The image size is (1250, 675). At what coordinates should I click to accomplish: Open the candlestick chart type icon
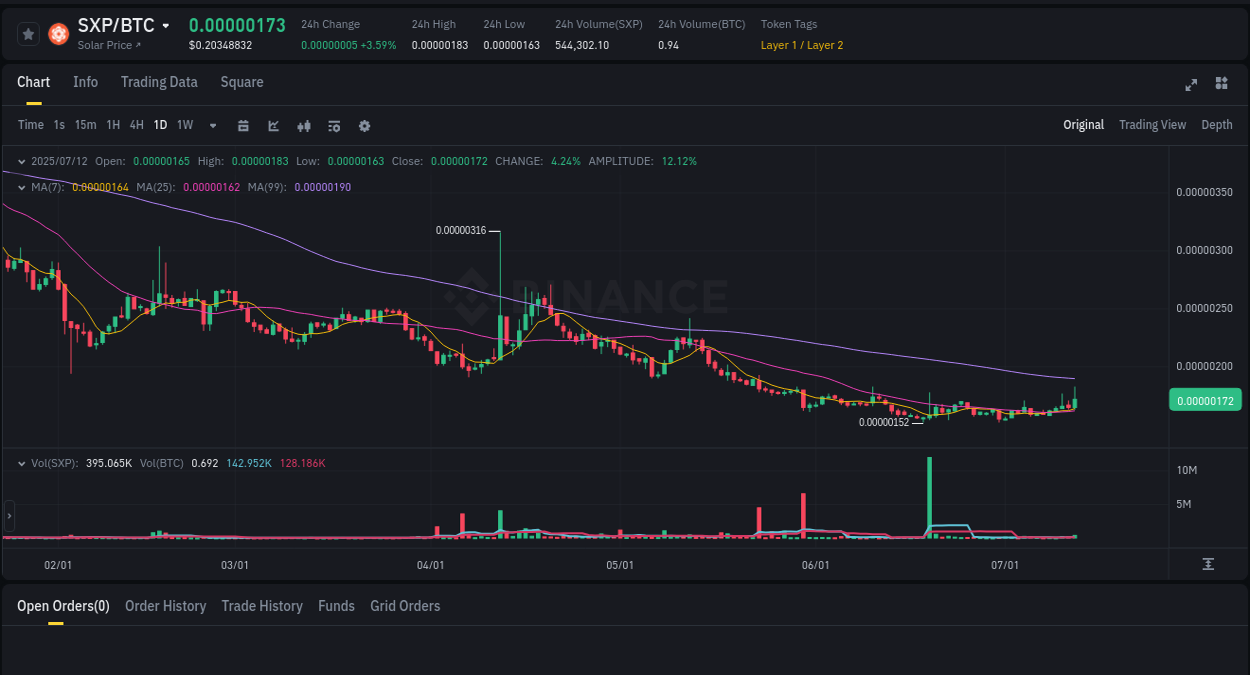tap(304, 126)
